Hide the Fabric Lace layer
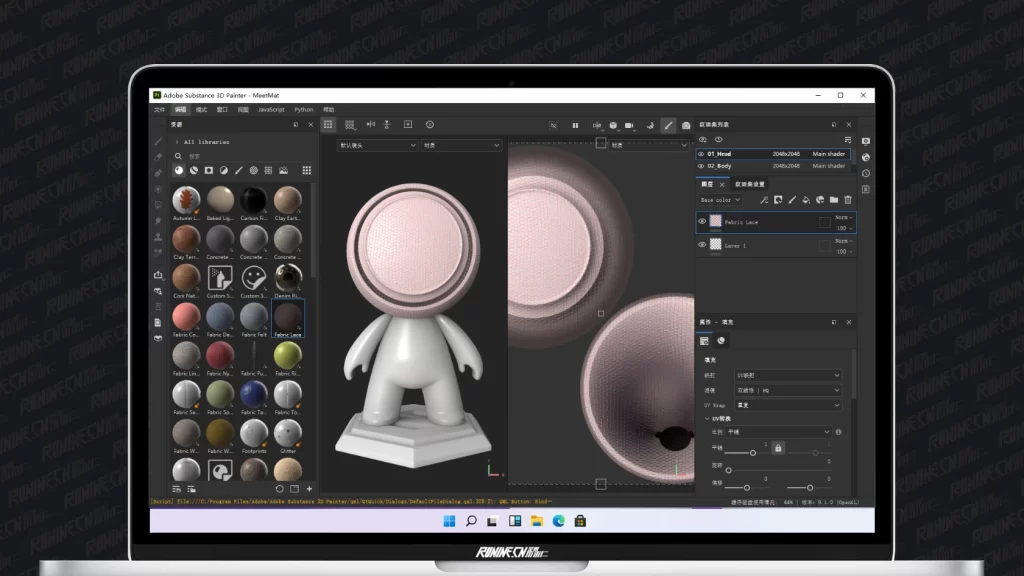The width and height of the screenshot is (1024, 576). [x=702, y=221]
